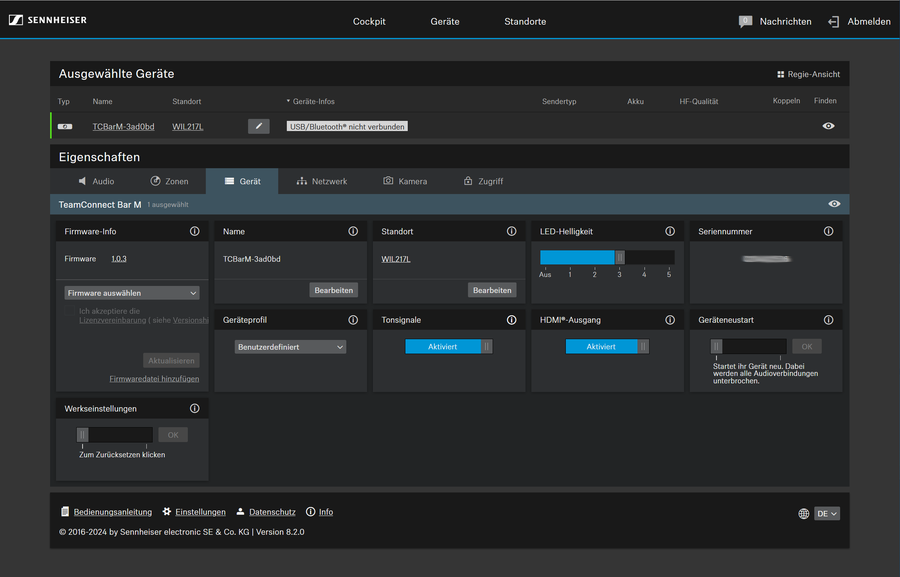900x577 pixels.
Task: Click the pencil edit icon beside WIL217L
Action: pos(258,126)
